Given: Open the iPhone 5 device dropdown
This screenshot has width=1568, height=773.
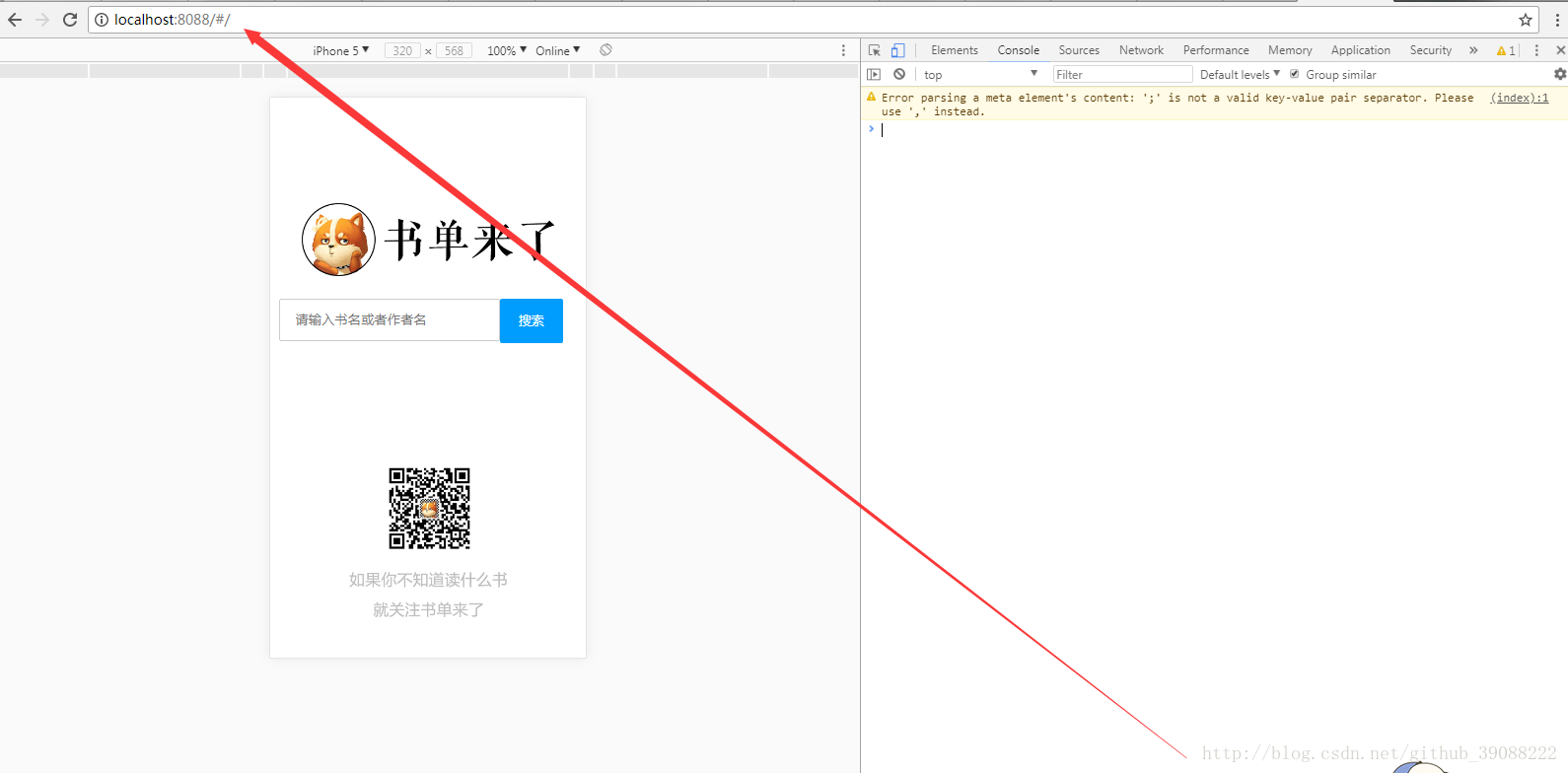Looking at the screenshot, I should point(340,50).
